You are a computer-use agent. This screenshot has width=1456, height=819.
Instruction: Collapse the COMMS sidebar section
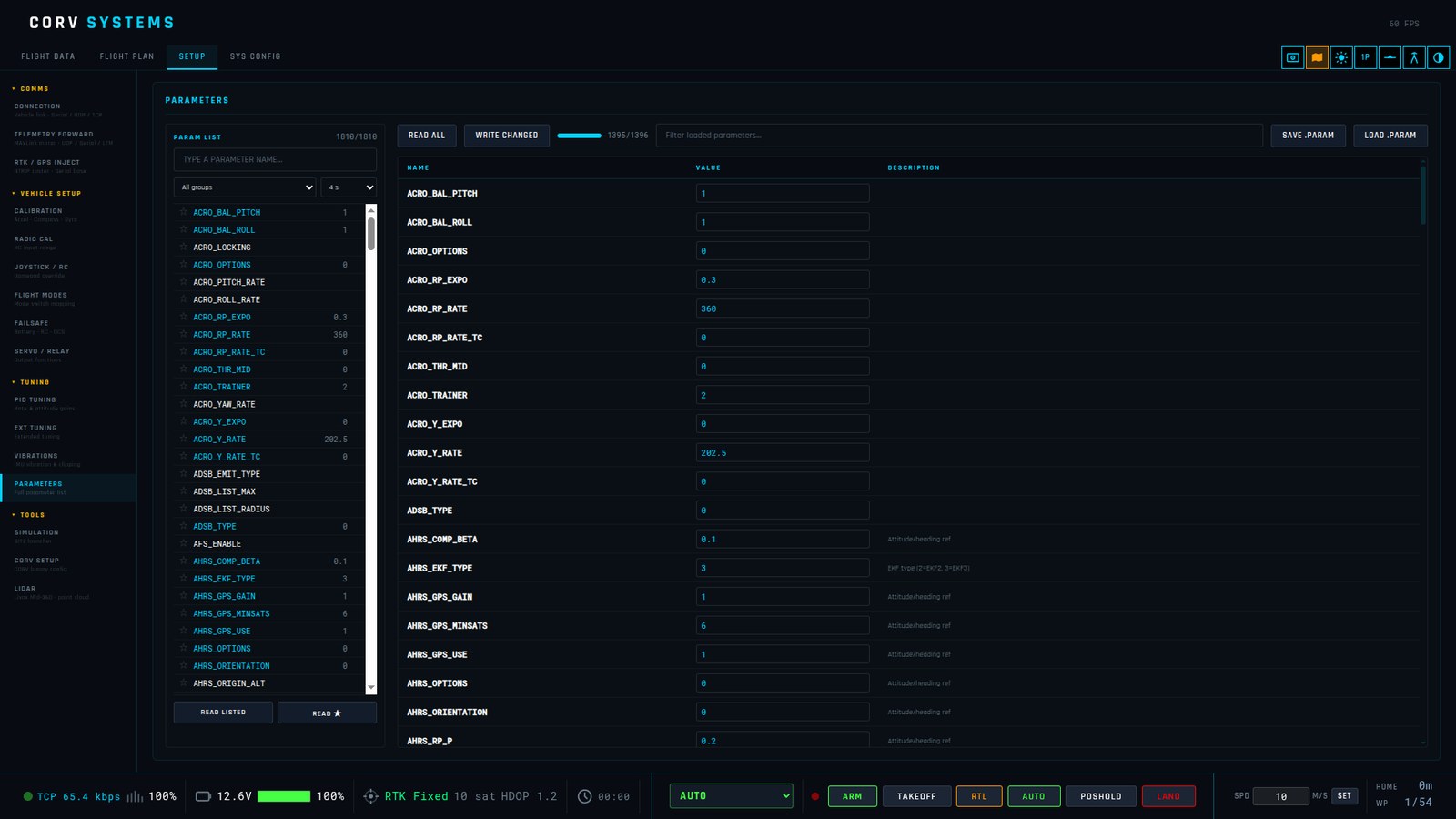coord(31,88)
